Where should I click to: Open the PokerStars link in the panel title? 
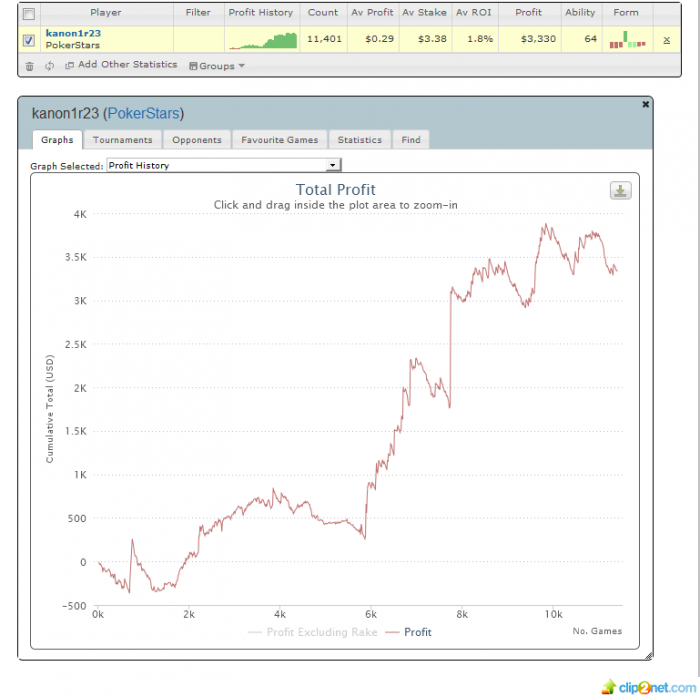(143, 113)
